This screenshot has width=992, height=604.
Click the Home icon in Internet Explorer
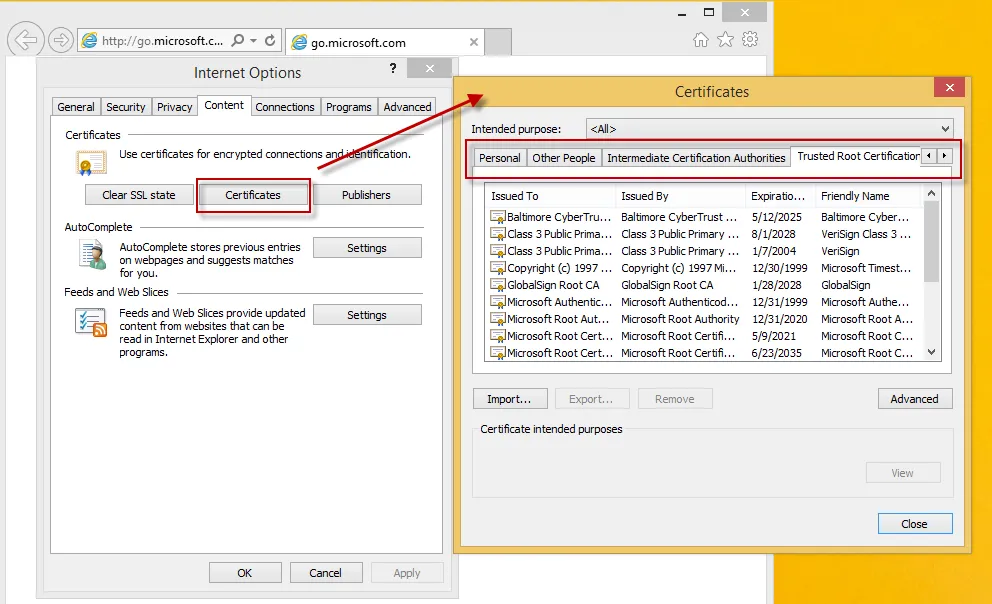700,40
